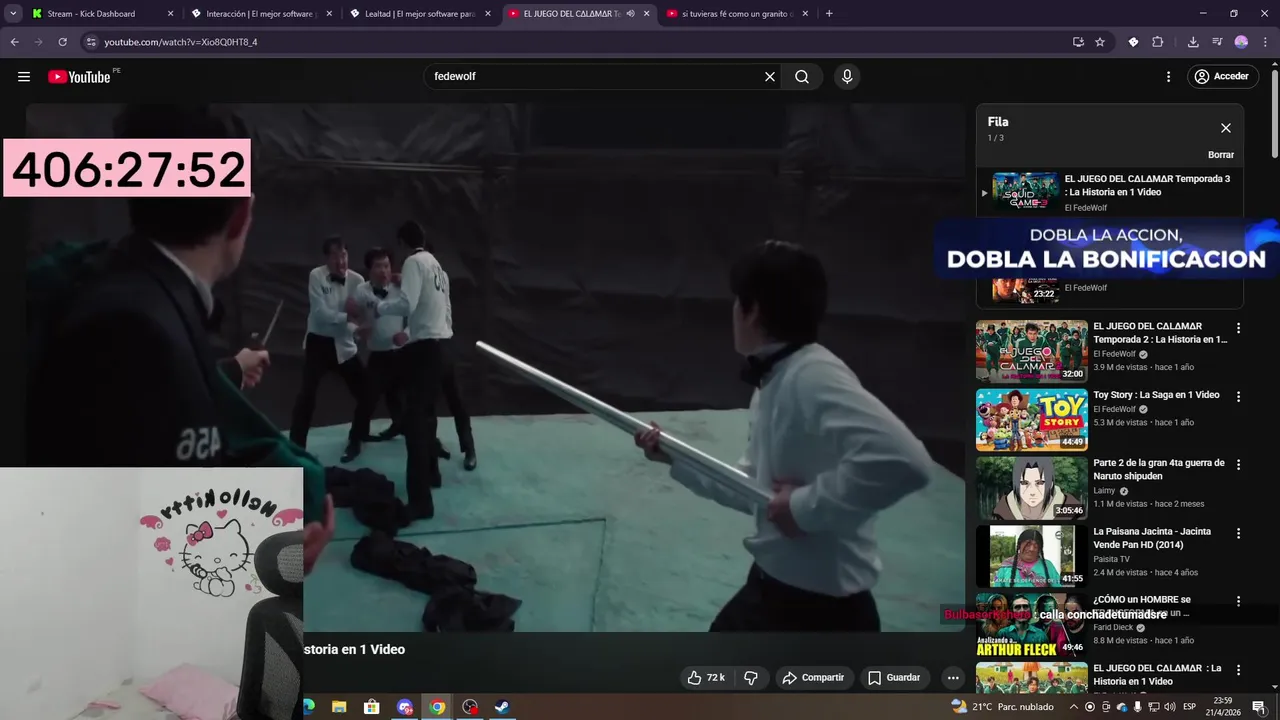The width and height of the screenshot is (1280, 720).
Task: Open the Windows notification center
Action: 1259,707
